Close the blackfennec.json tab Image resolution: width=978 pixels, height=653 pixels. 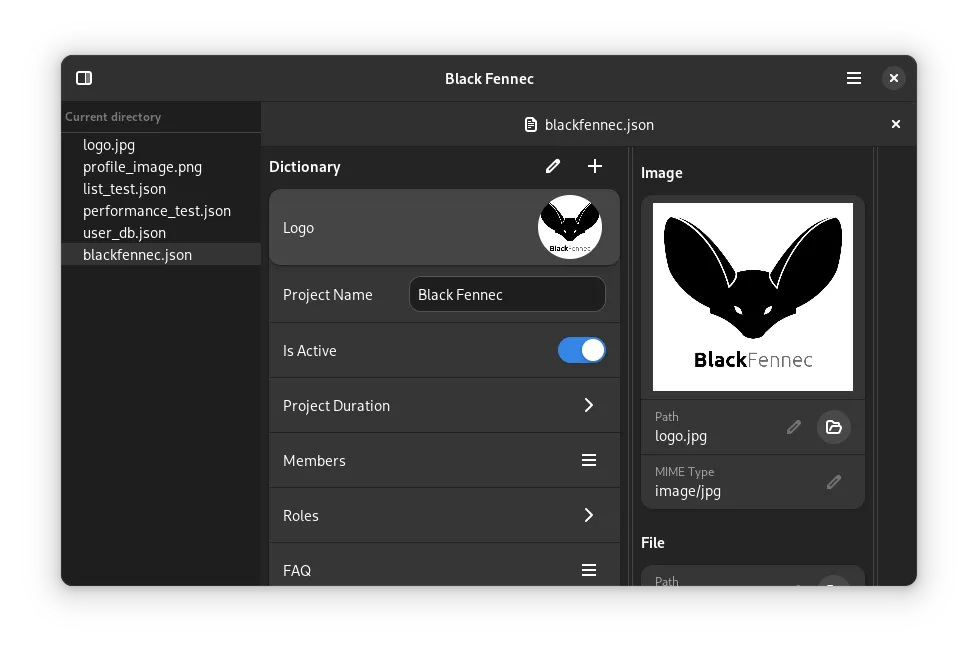pyautogui.click(x=896, y=124)
